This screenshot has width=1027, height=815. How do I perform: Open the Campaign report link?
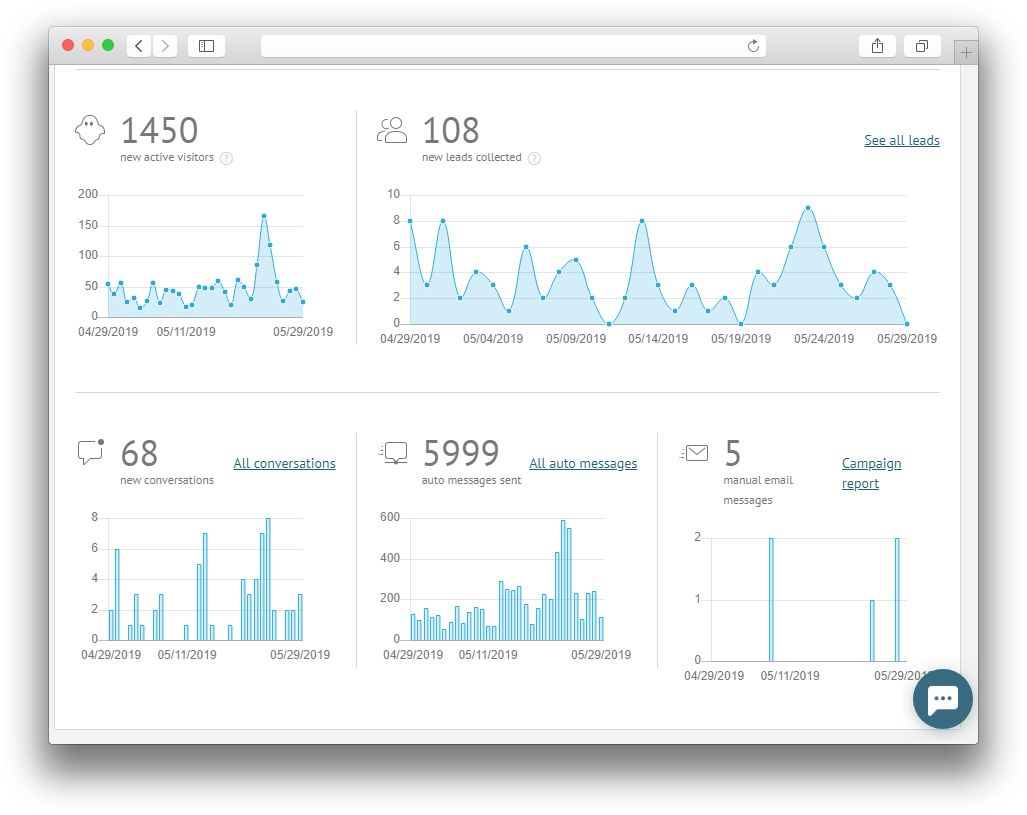(871, 473)
